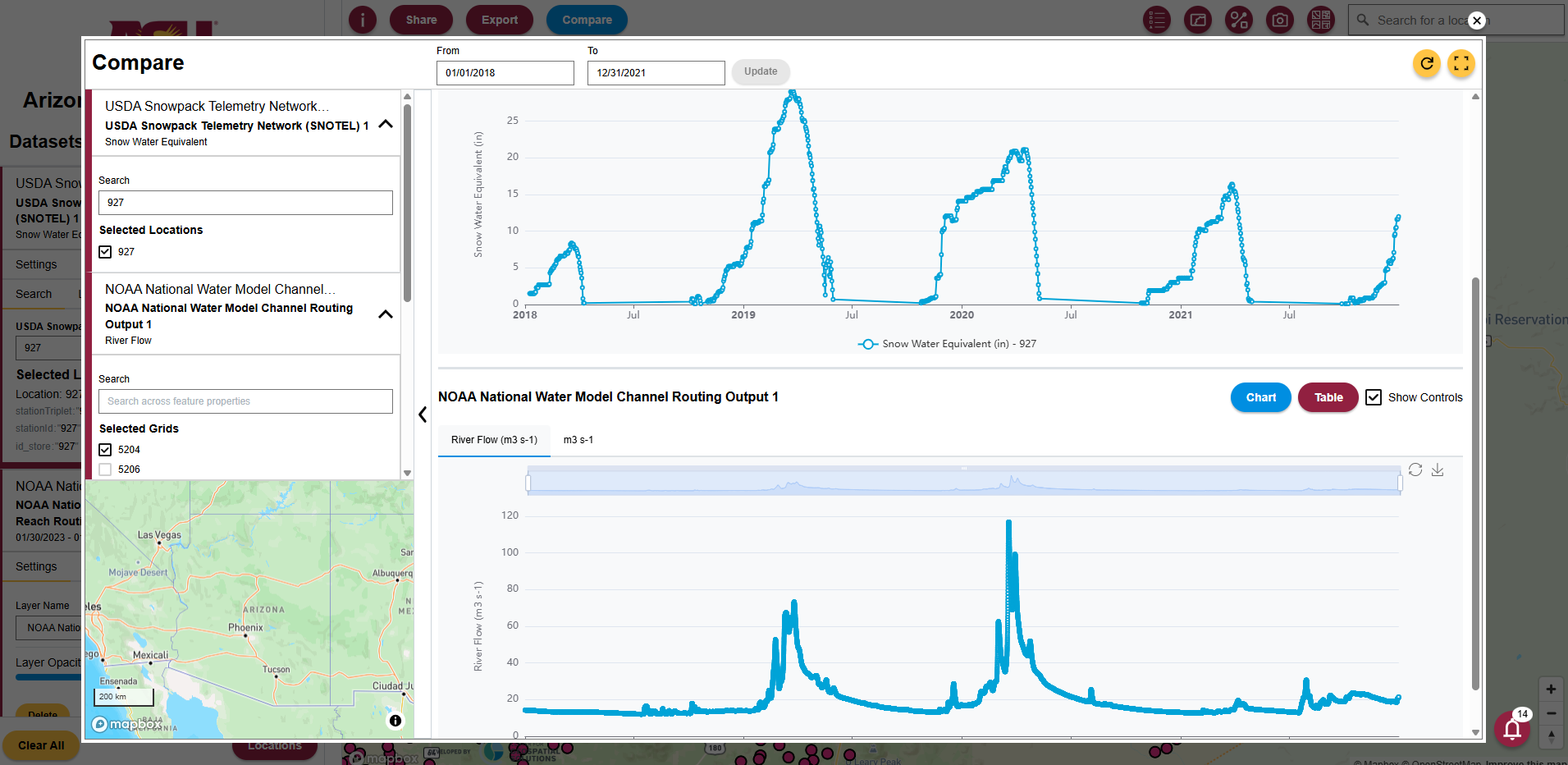This screenshot has width=1568, height=765.
Task: Click the Search across feature properties field
Action: (245, 401)
